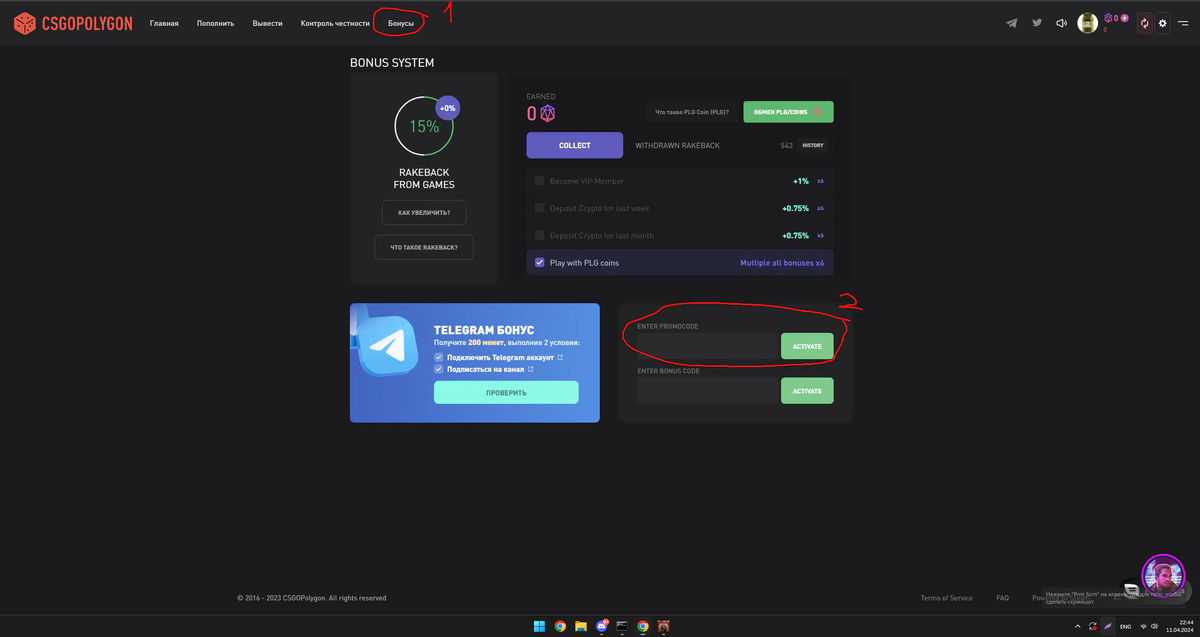
Task: Activate the entered promocode
Action: click(807, 346)
